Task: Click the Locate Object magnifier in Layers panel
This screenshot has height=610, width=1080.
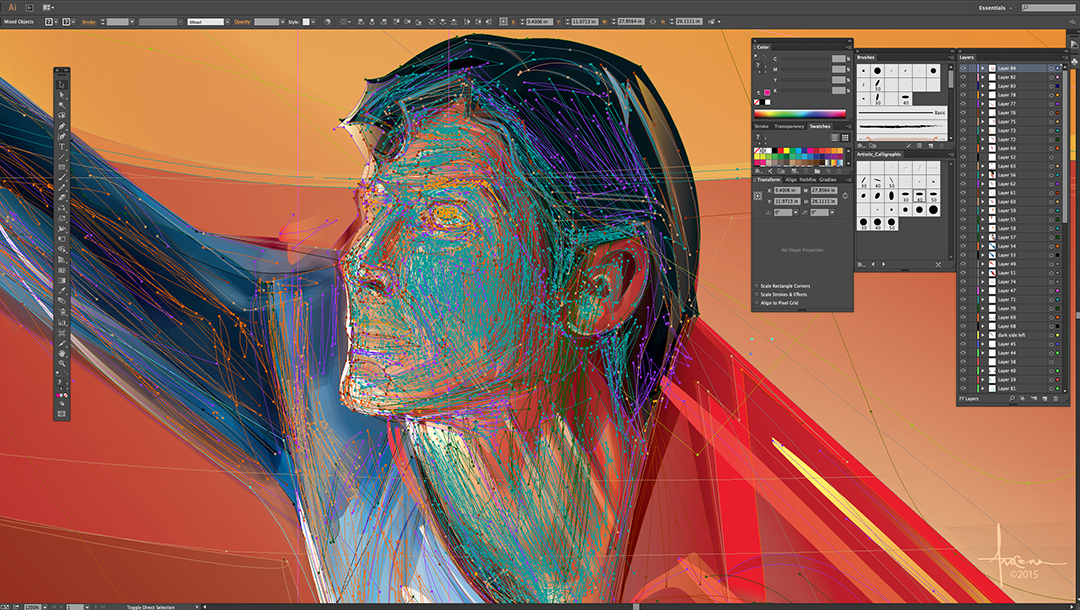Action: pyautogui.click(x=1011, y=399)
